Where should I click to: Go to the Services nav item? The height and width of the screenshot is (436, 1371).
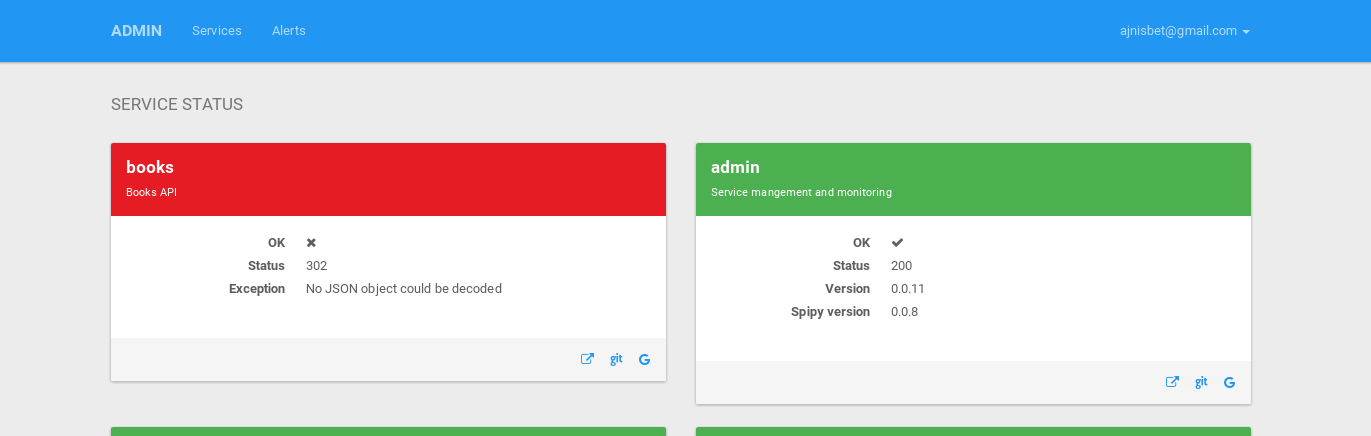coord(217,31)
